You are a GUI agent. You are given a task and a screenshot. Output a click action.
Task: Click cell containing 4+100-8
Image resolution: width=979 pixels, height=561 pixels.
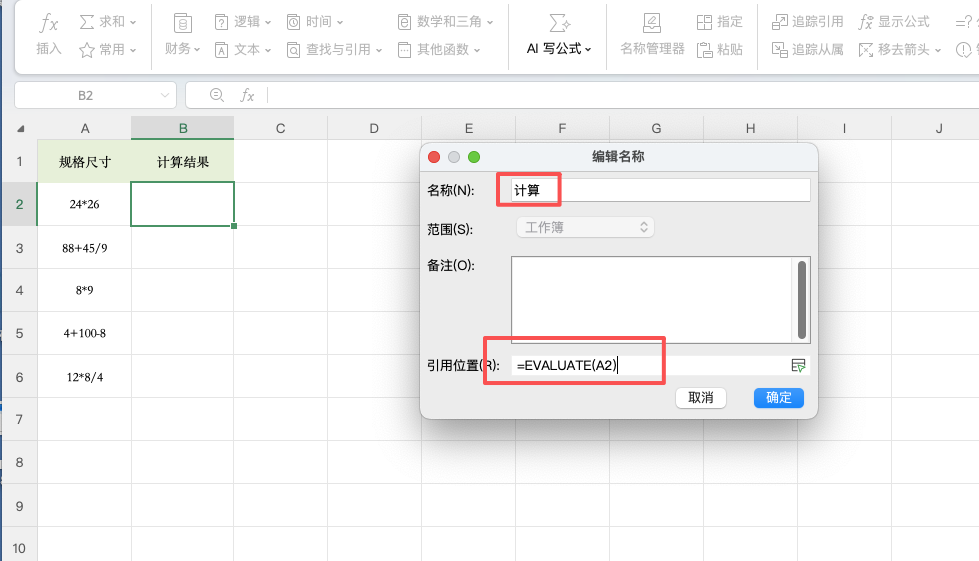point(84,333)
